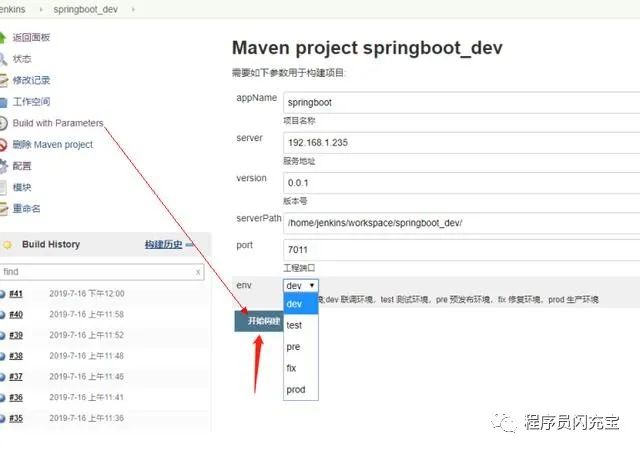Go to 工作空间
Viewport: 640px width, 451px height.
(31, 102)
